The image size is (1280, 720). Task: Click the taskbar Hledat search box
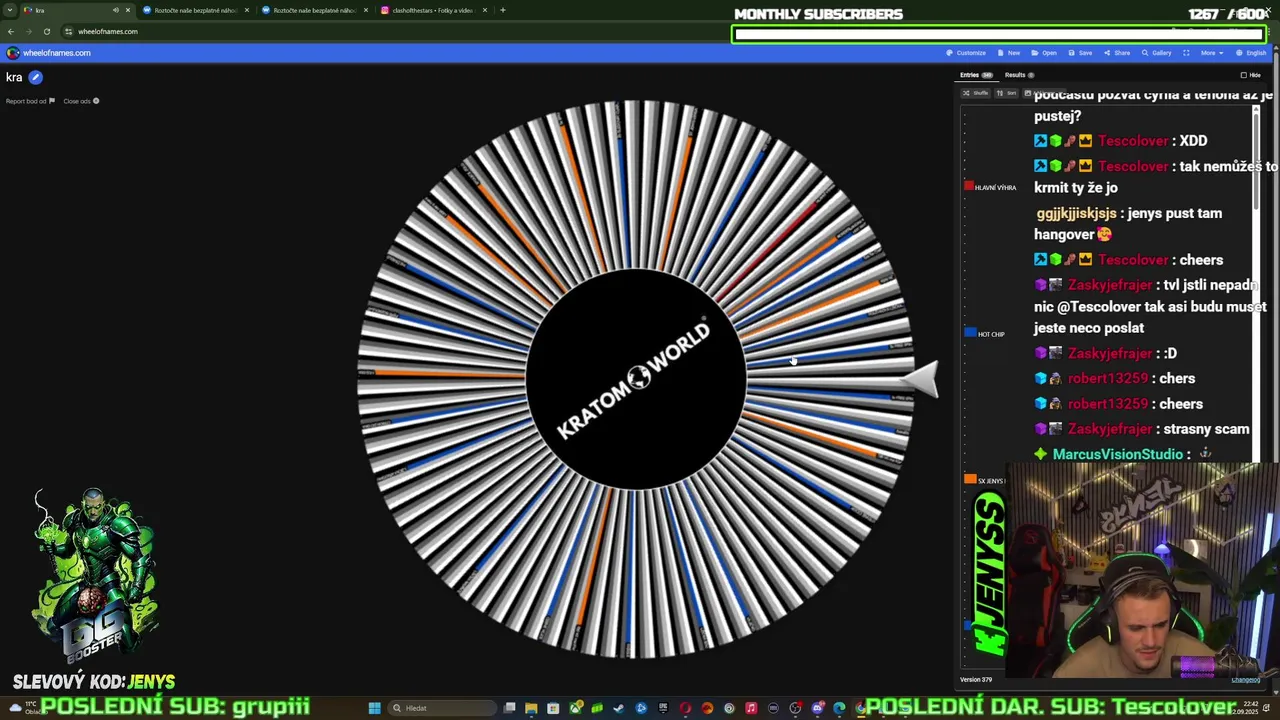click(x=442, y=708)
